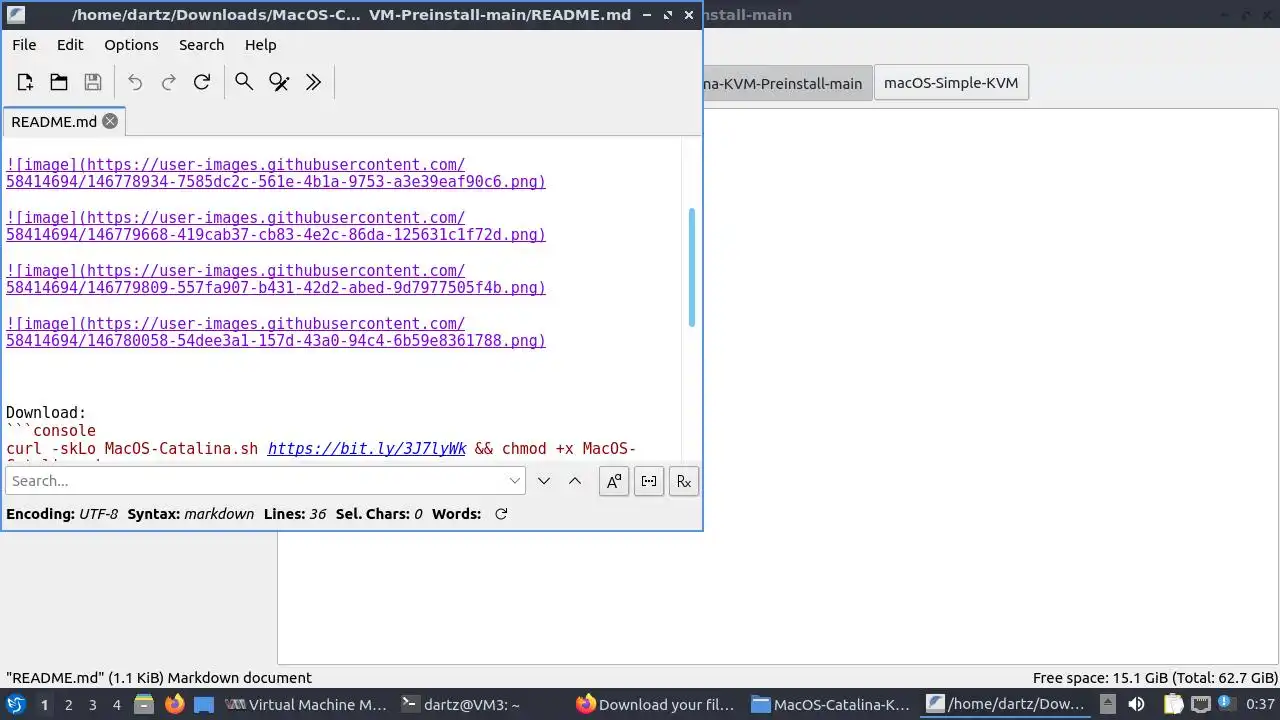The height and width of the screenshot is (720, 1280).
Task: Open image link ending in 6b59e8361788.png
Action: [x=276, y=332]
